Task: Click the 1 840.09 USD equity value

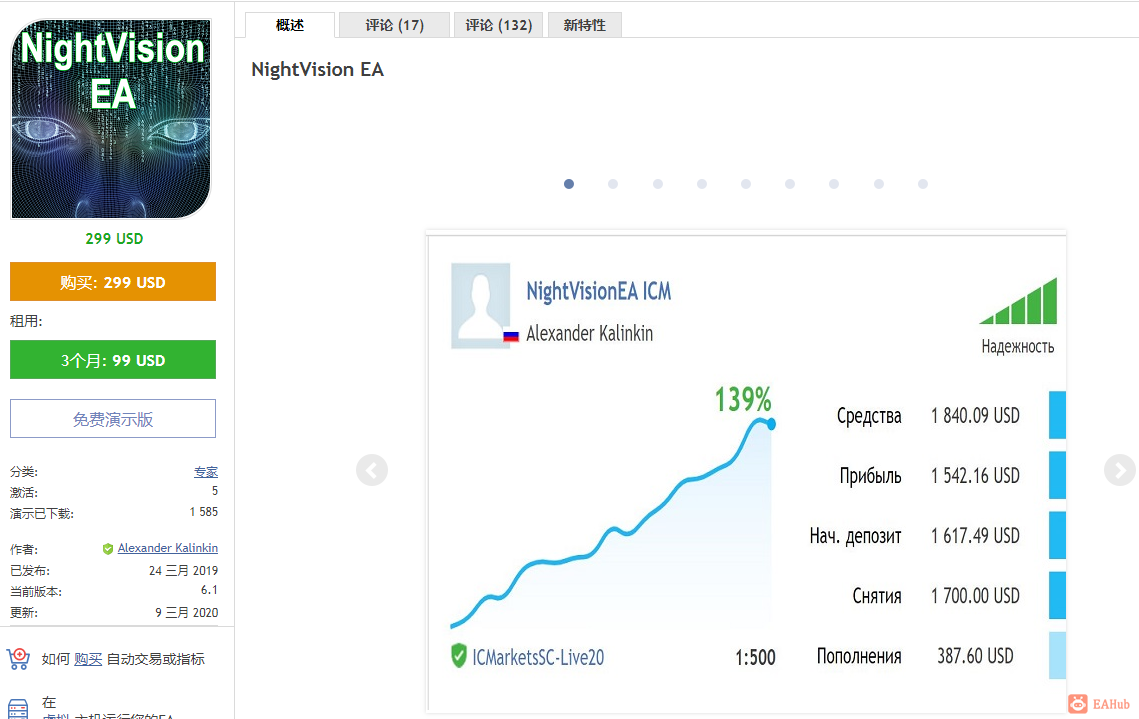Action: (975, 415)
